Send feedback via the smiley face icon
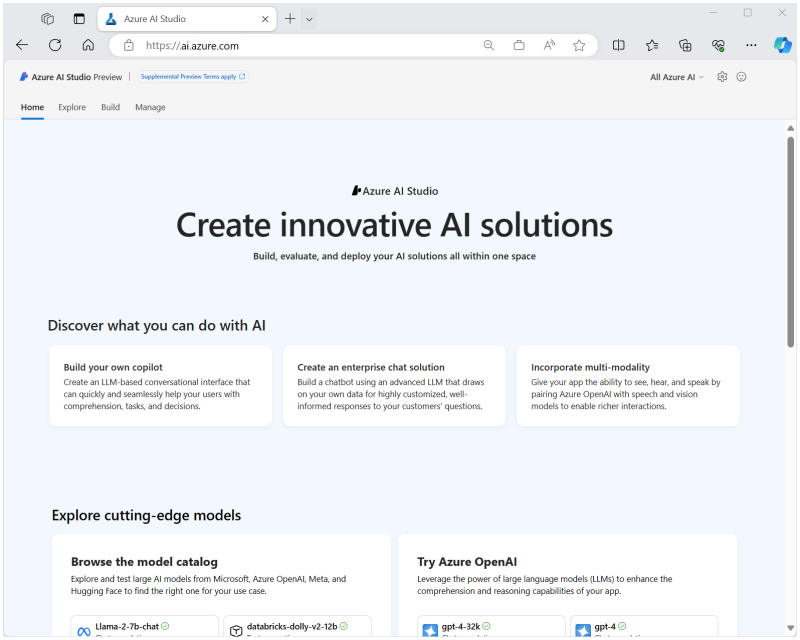 coord(741,77)
